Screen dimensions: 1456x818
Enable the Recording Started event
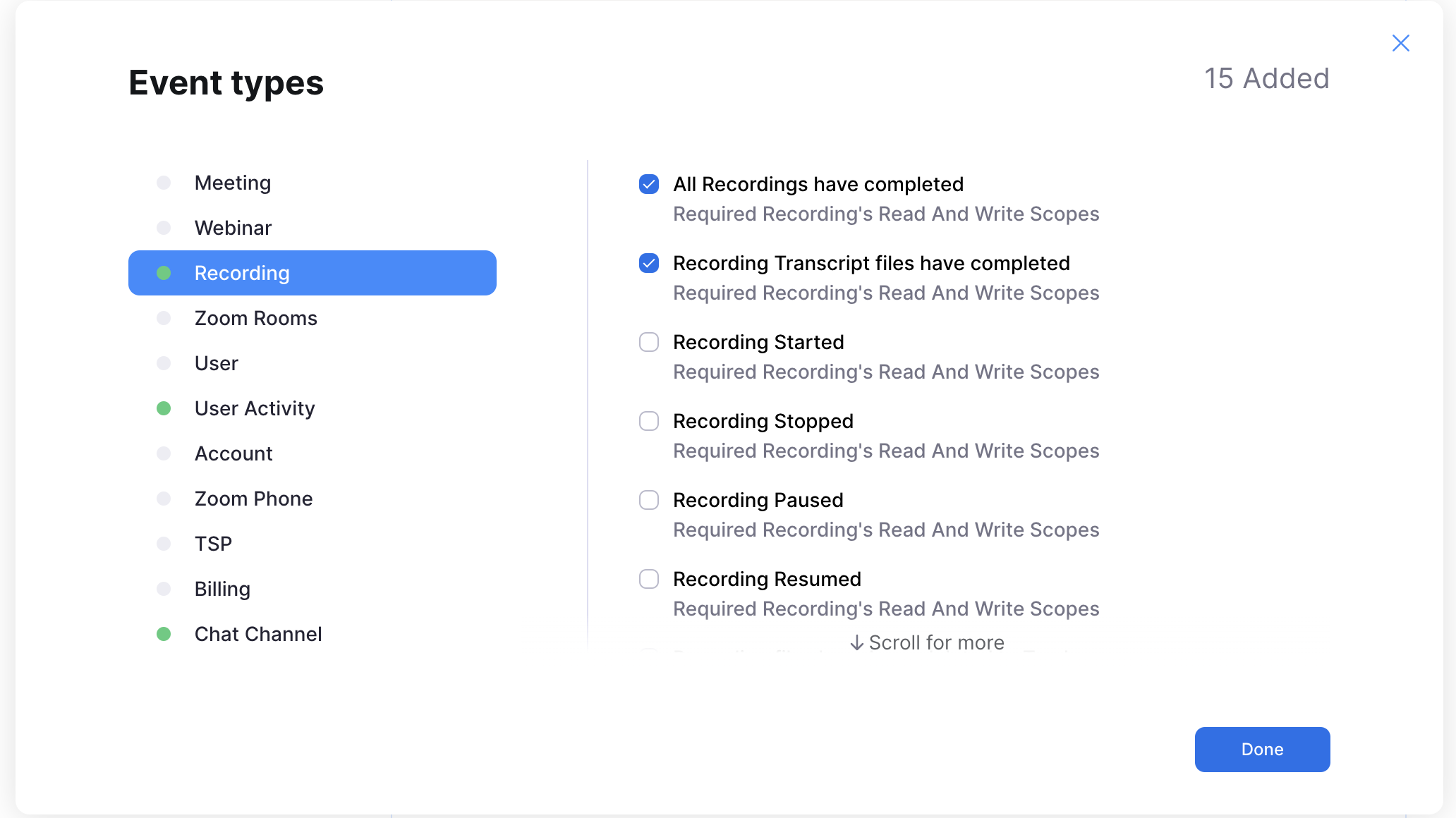coord(649,342)
